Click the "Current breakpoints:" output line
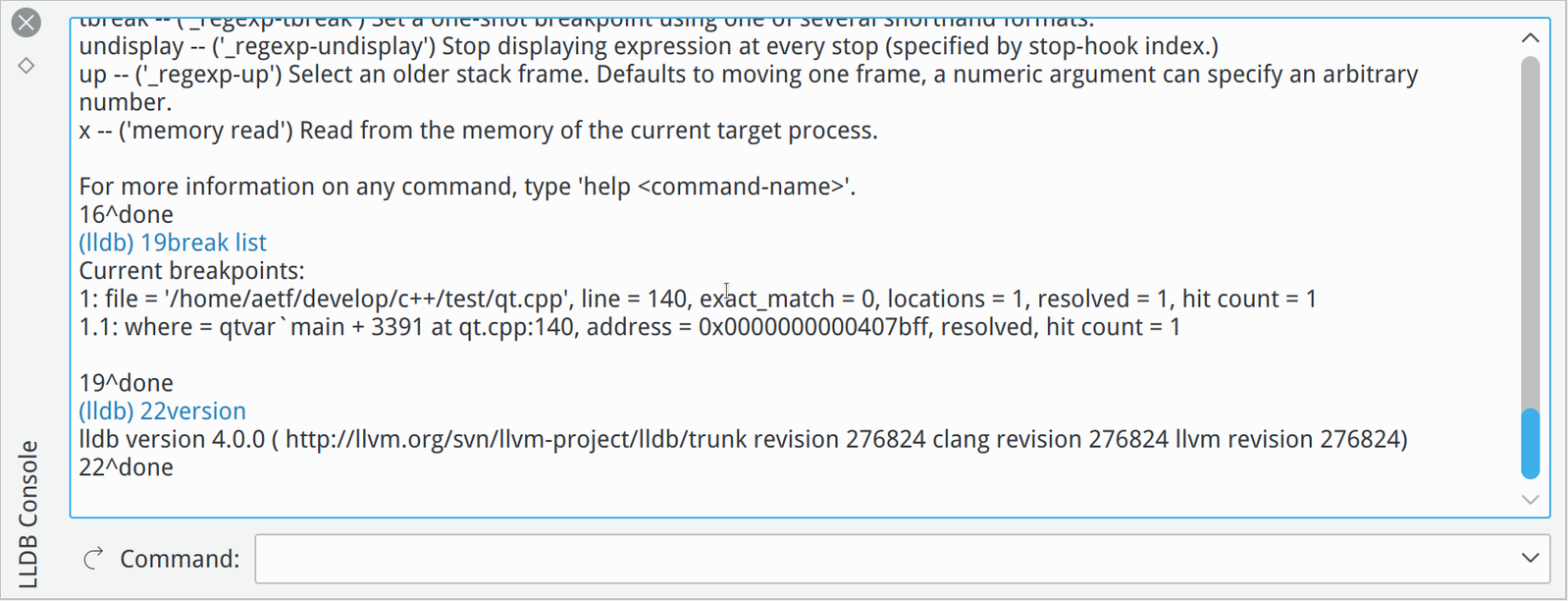 click(191, 271)
